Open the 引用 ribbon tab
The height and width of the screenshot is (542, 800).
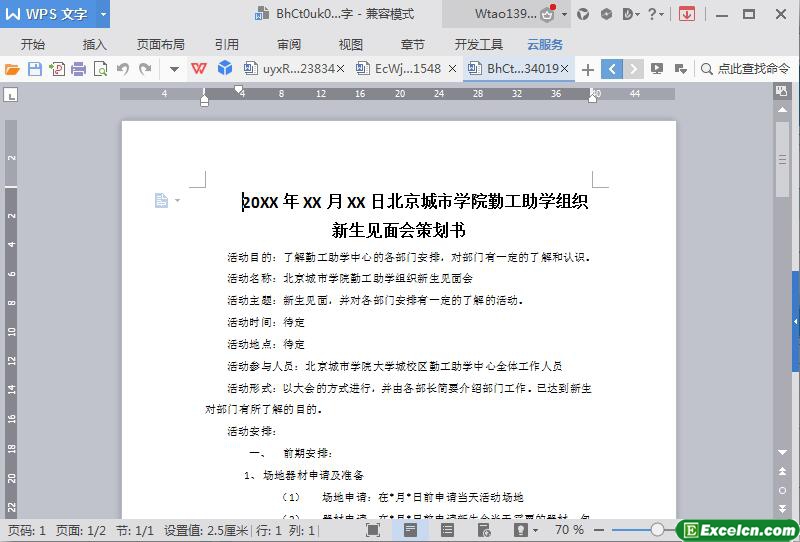coord(227,44)
